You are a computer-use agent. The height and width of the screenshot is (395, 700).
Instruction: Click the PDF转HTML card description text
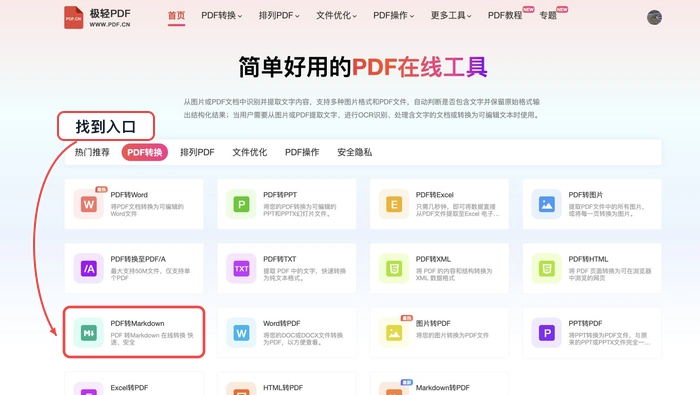pos(610,274)
